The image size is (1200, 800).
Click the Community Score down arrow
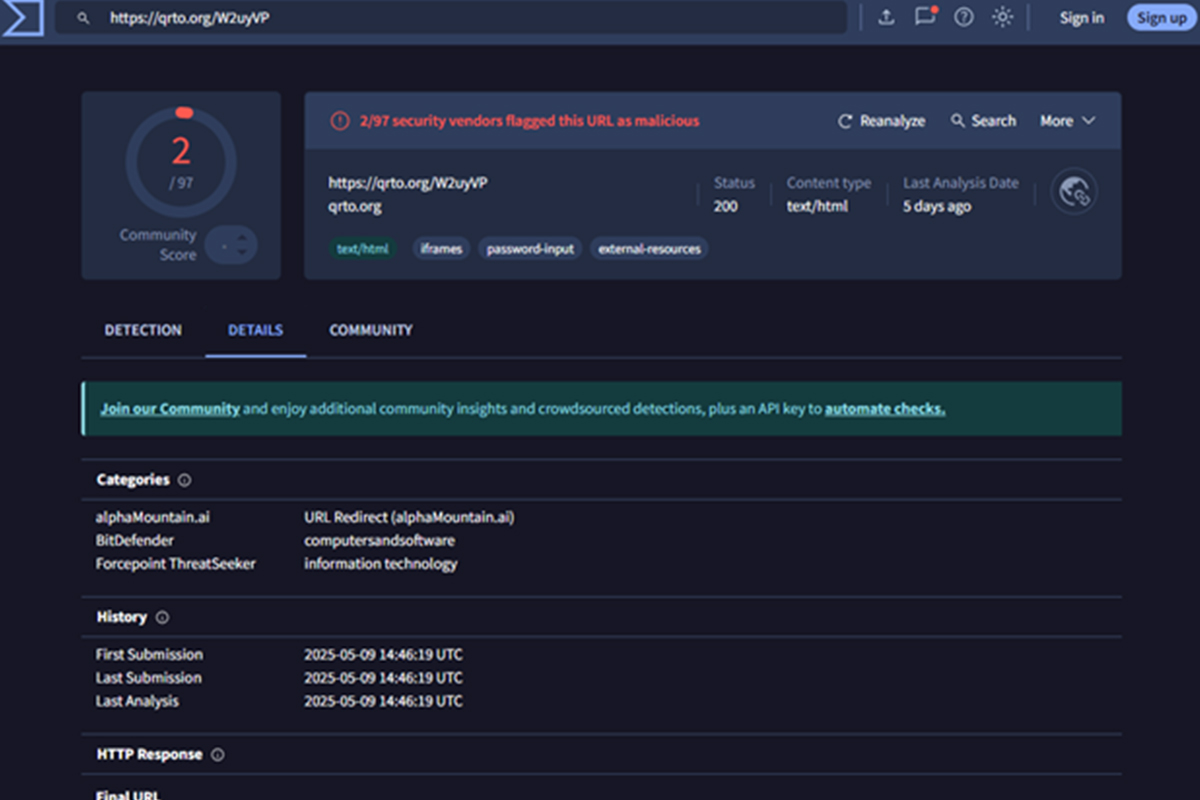click(241, 254)
